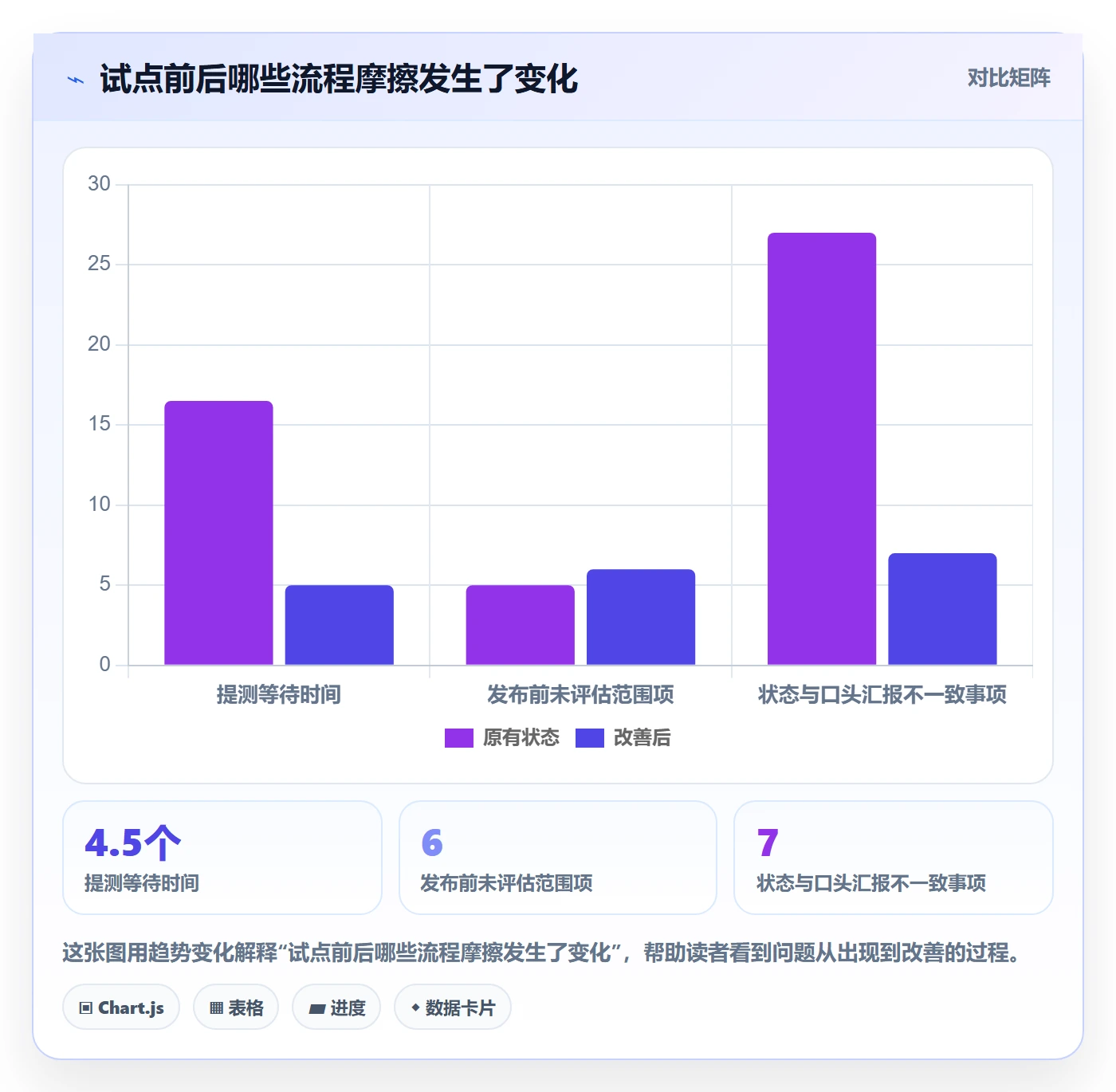Click the 25 y-axis tick label
The width and height of the screenshot is (1116, 1092).
pos(99,264)
